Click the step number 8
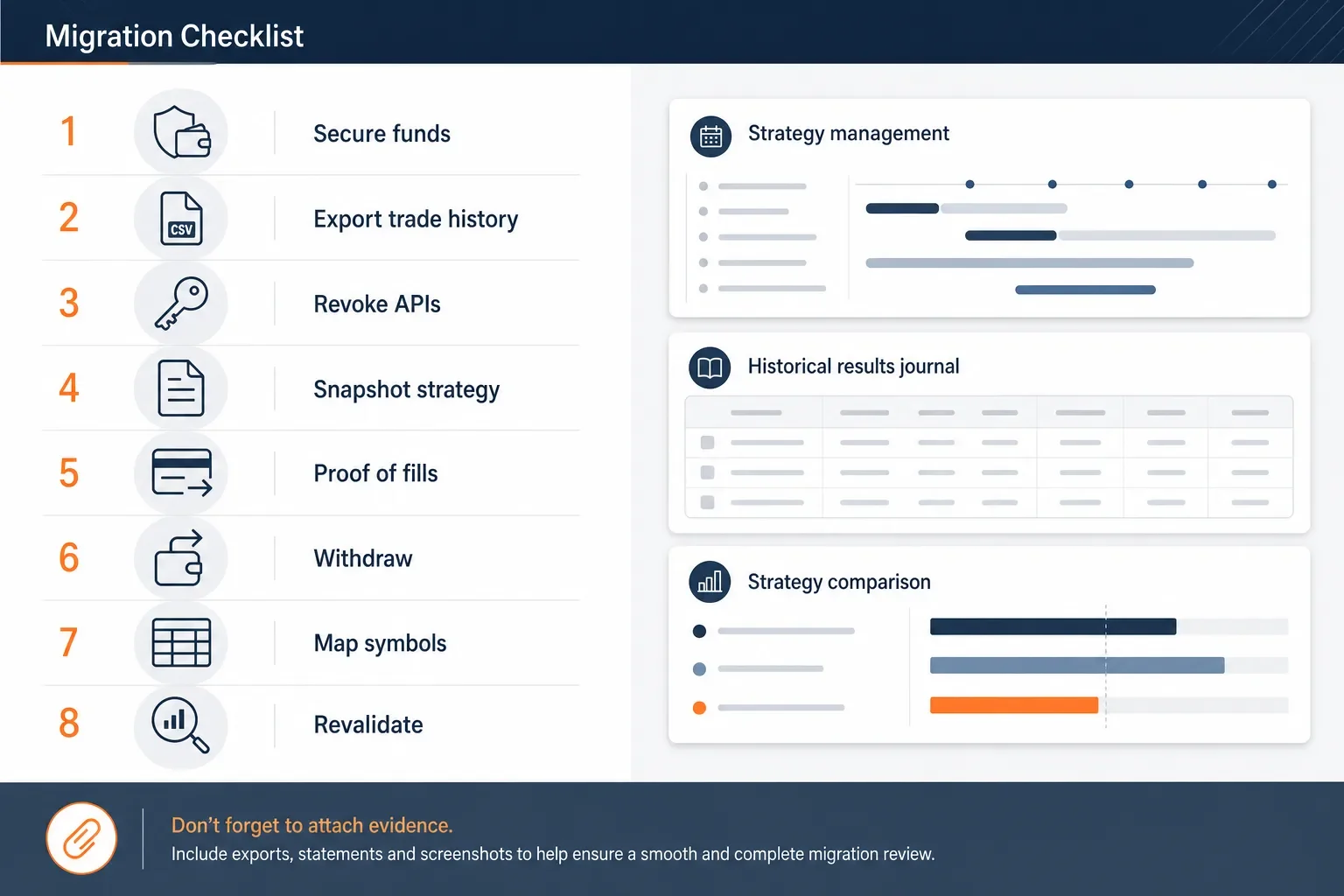Viewport: 1344px width, 896px height. pos(69,724)
